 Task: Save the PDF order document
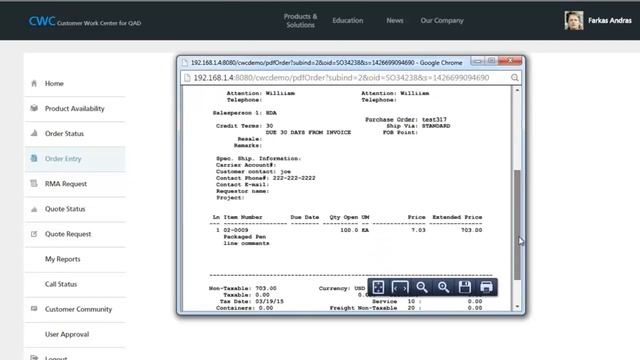coord(464,287)
